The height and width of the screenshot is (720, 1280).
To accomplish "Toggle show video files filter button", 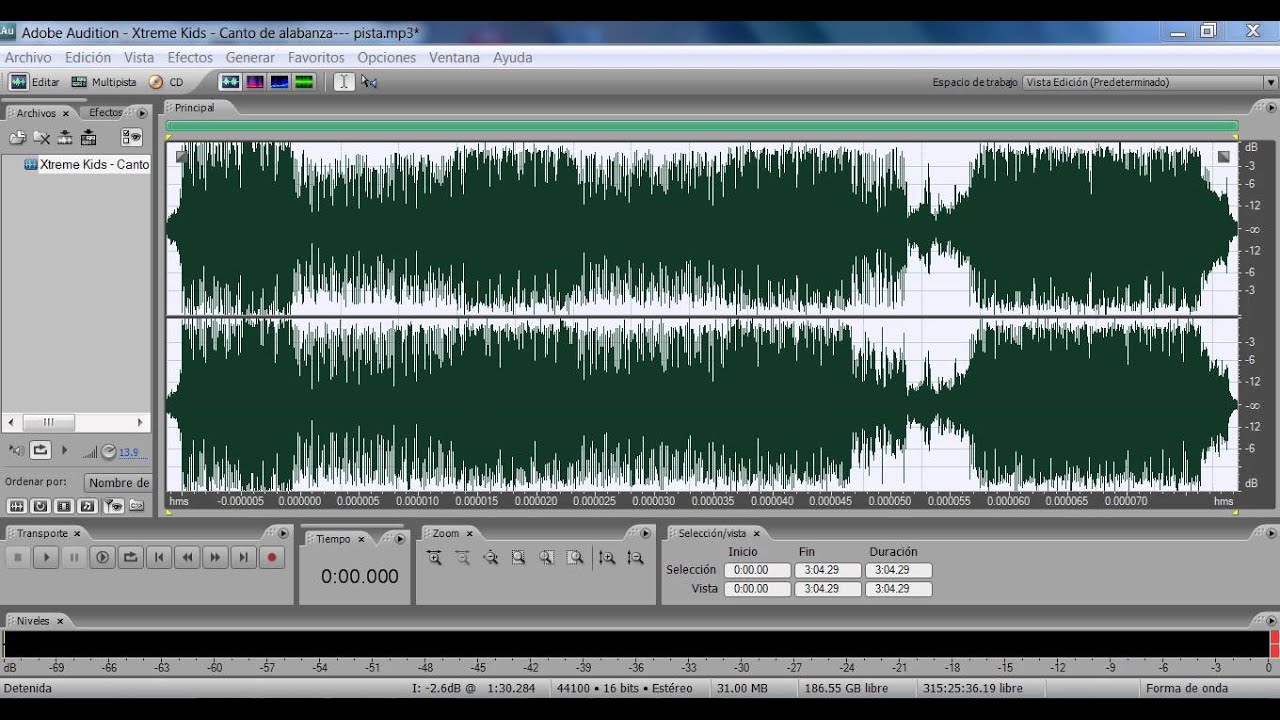I will coord(64,506).
